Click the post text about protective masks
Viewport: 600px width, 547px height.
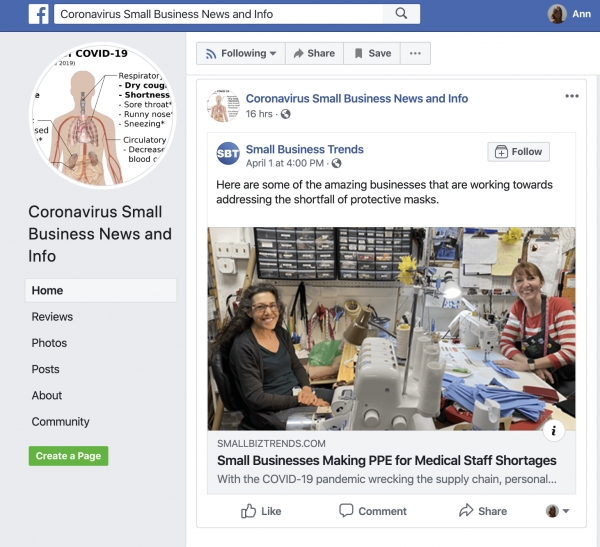[384, 192]
